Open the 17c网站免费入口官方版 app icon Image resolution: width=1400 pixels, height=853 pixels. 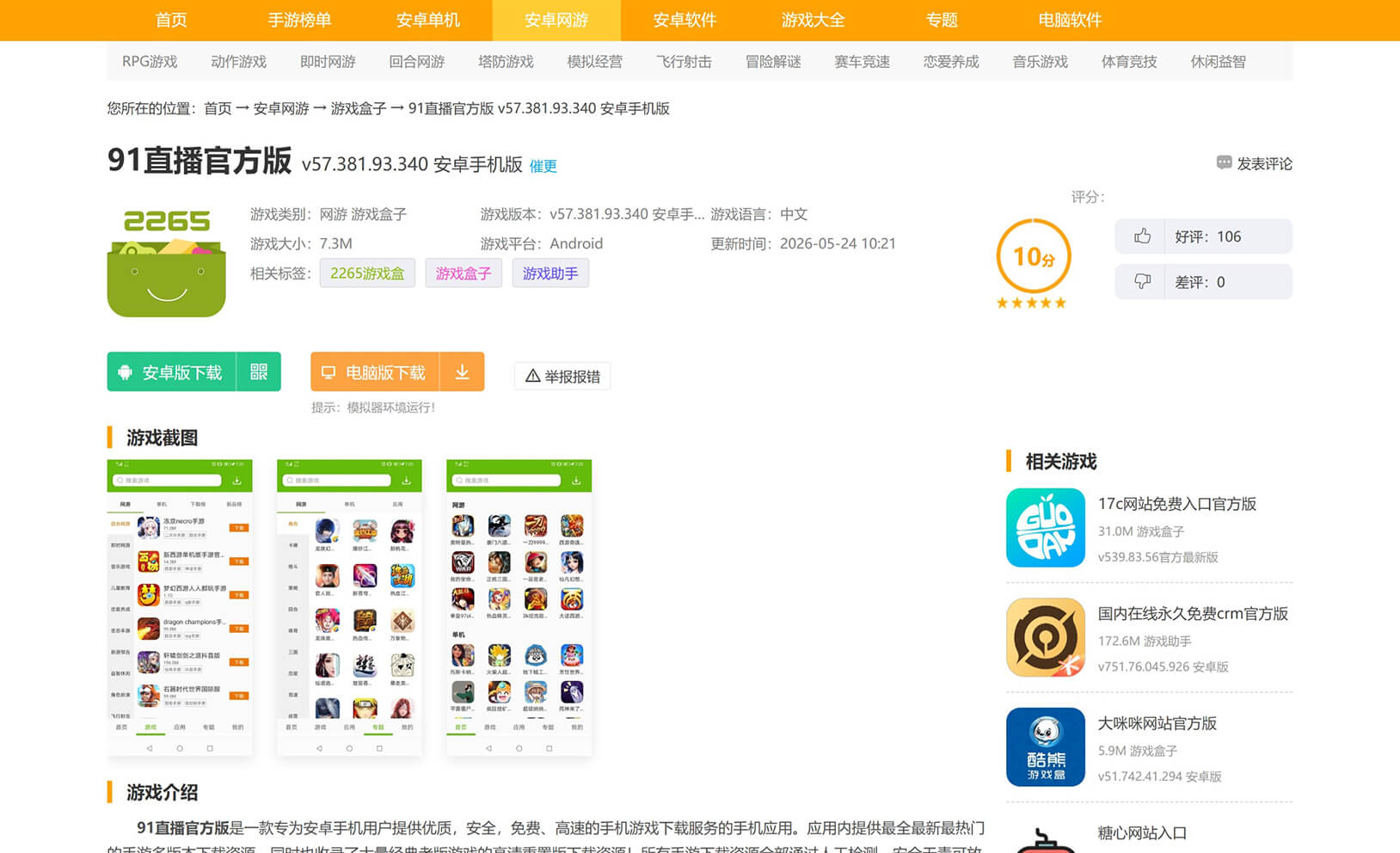click(x=1046, y=528)
